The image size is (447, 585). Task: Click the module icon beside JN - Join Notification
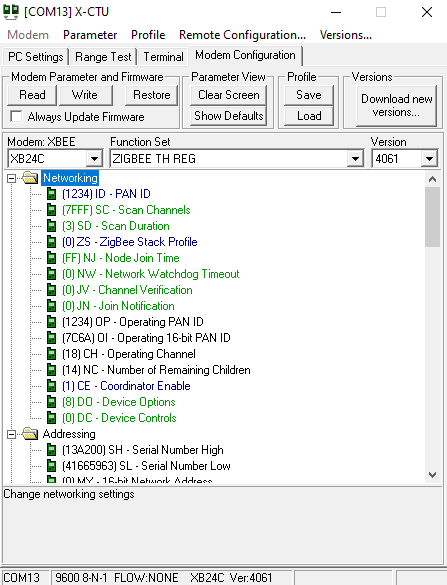pyautogui.click(x=51, y=306)
